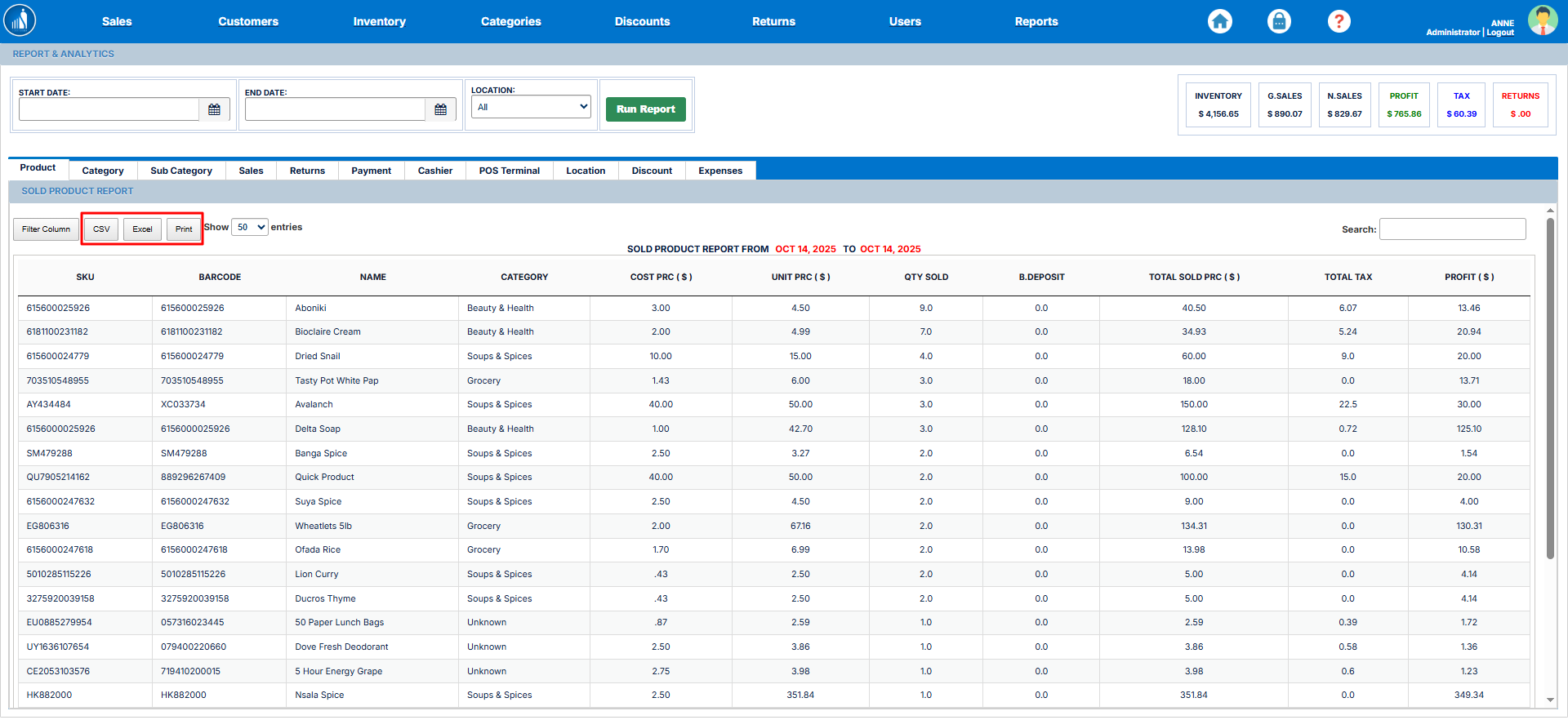
Task: Open help via question mark icon
Action: (x=1339, y=21)
